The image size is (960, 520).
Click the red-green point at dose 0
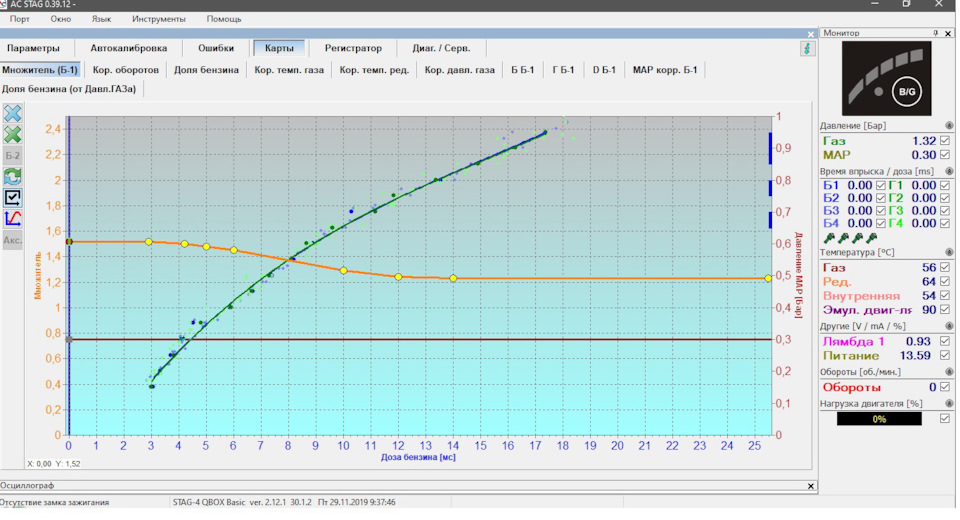pyautogui.click(x=69, y=242)
